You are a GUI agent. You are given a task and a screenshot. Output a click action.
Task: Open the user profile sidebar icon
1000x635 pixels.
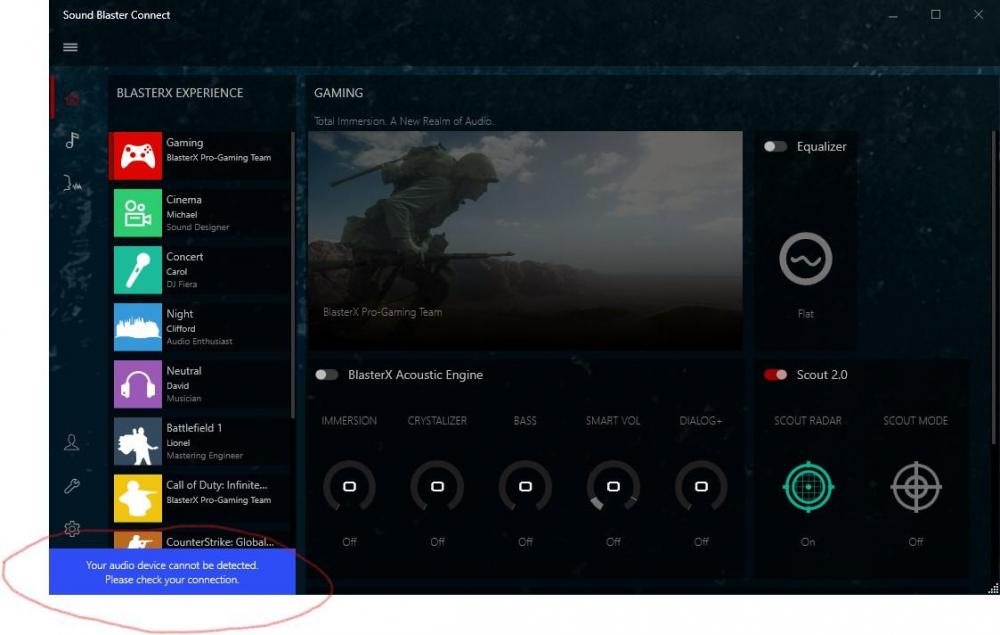(71, 442)
